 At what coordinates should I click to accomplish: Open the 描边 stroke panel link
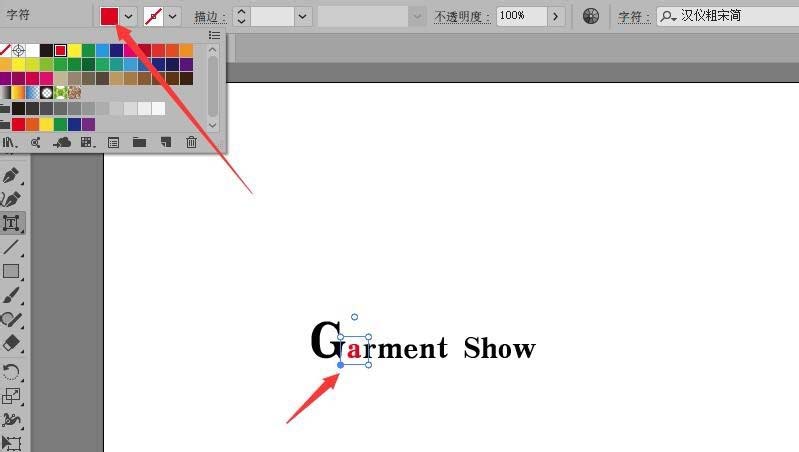click(209, 16)
